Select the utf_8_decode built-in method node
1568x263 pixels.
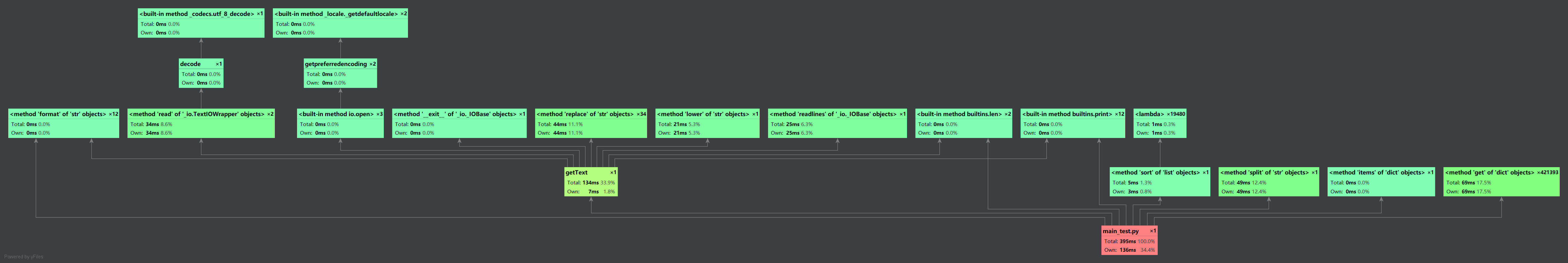coord(201,23)
